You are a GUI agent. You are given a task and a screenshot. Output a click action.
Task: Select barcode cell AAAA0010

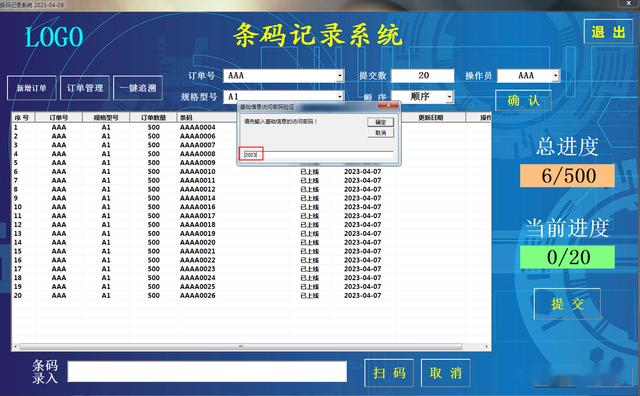[198, 171]
